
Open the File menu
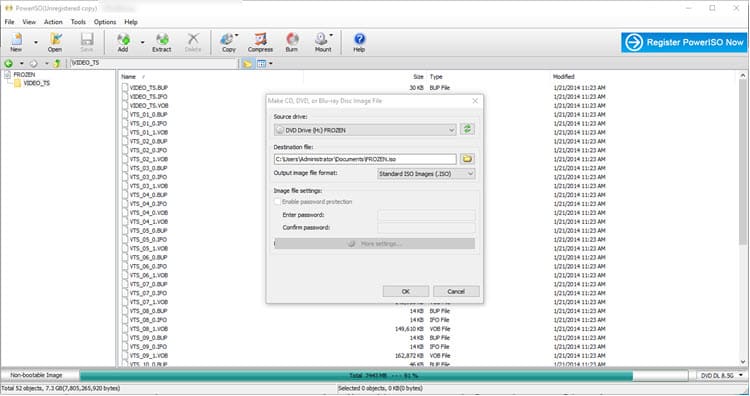[10, 22]
